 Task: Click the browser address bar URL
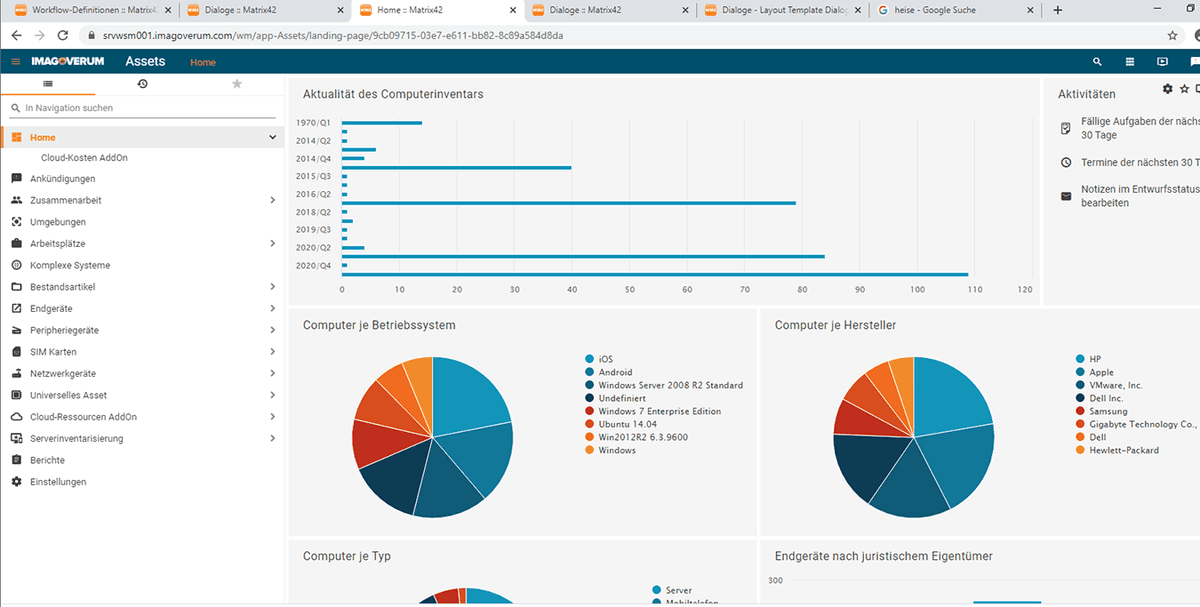pyautogui.click(x=333, y=34)
